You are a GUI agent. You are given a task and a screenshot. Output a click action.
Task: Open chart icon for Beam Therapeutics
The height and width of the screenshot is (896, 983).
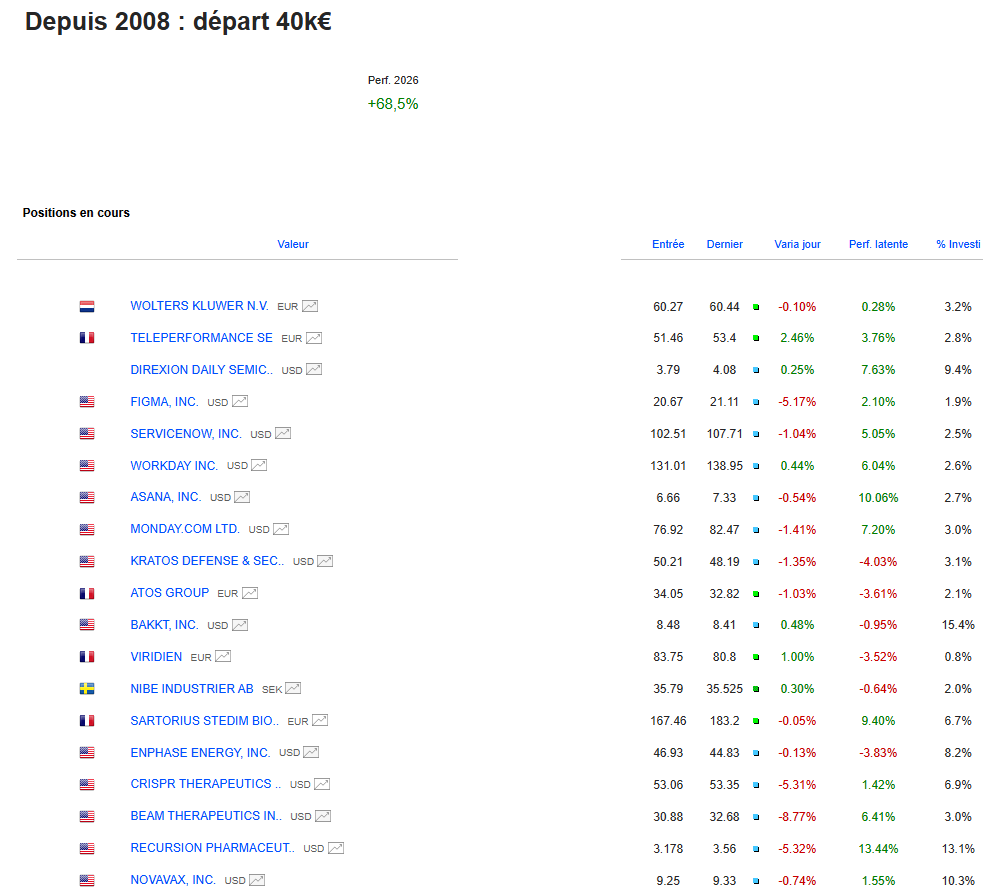(x=323, y=816)
